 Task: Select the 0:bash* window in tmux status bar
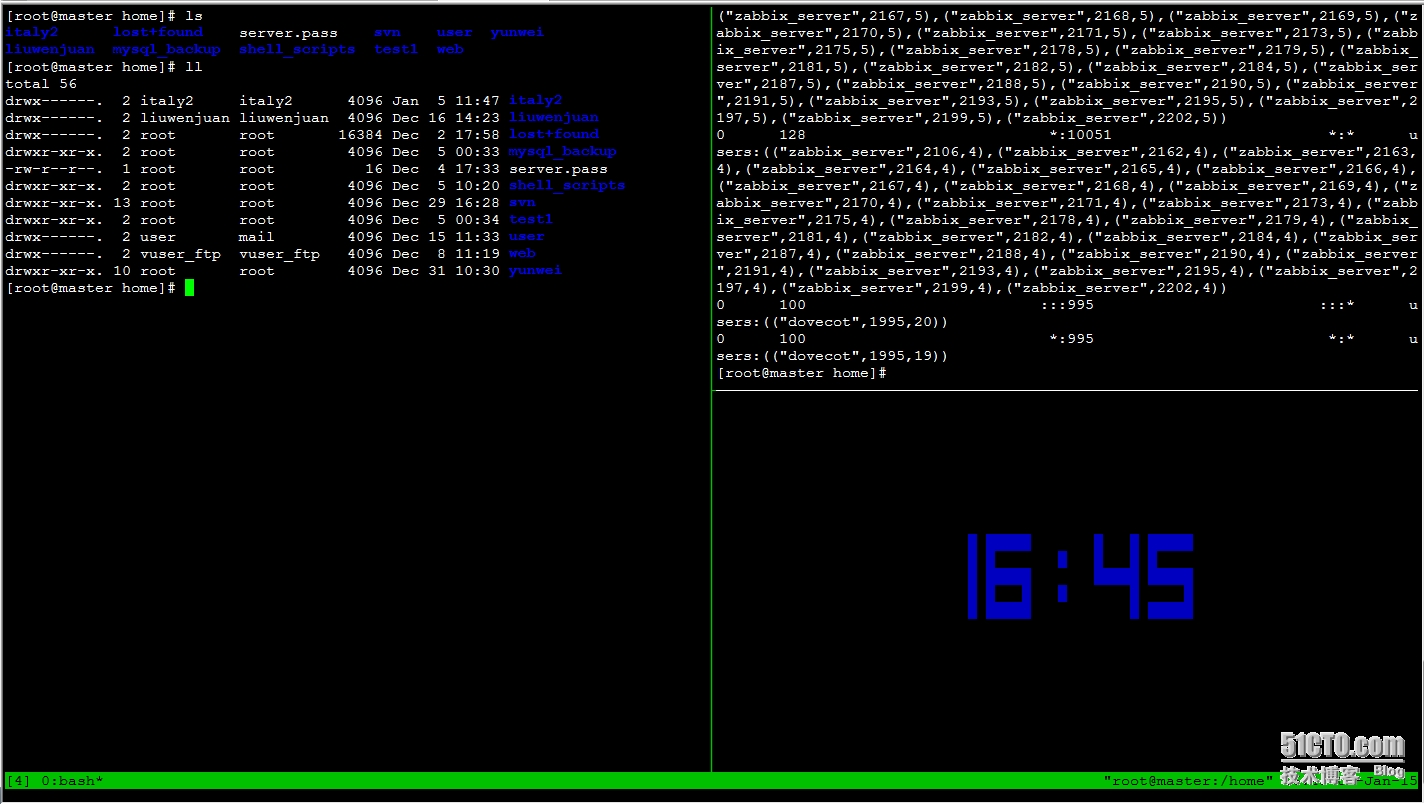(x=73, y=780)
